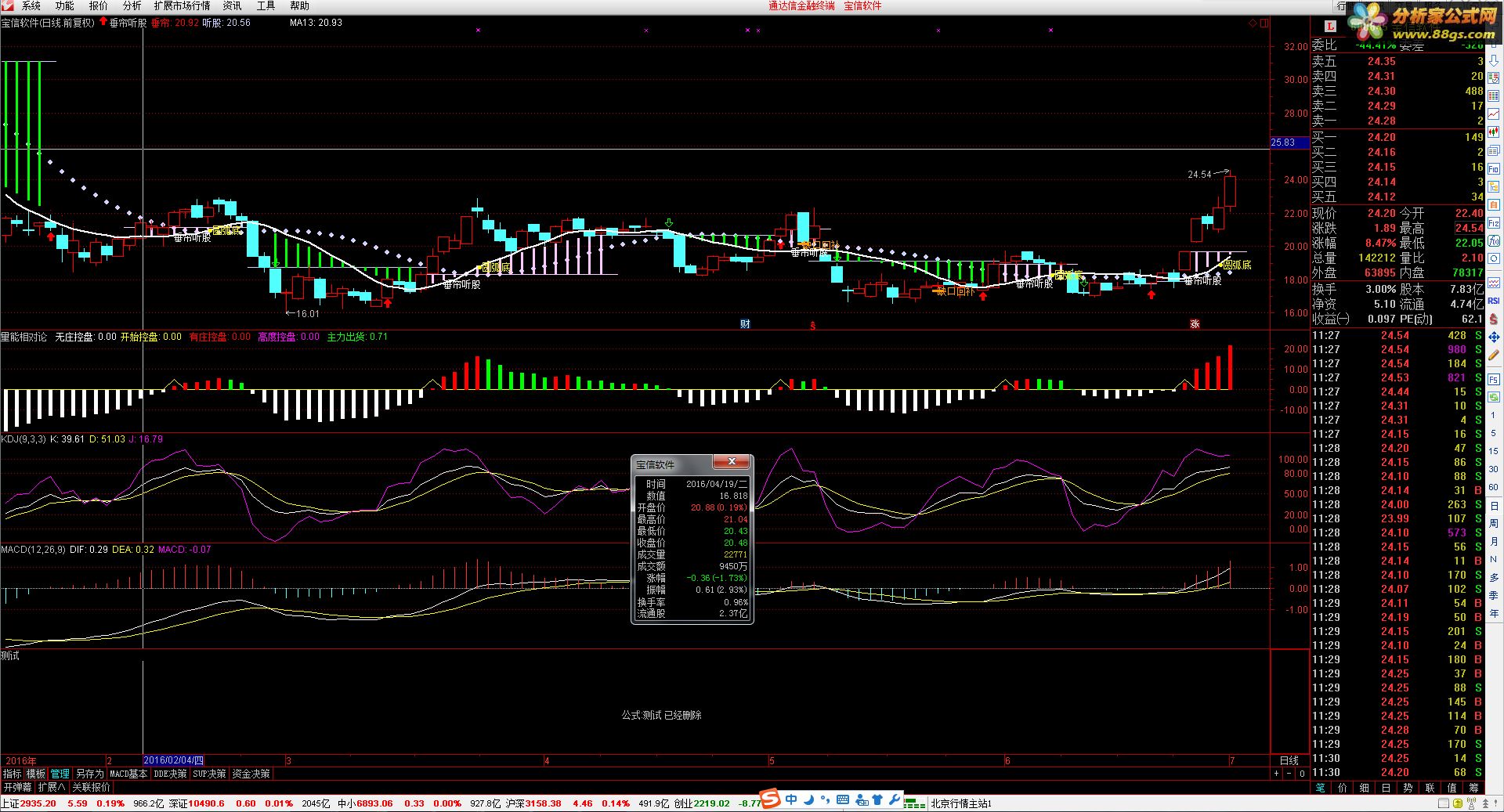
Task: Open the 功能 menu
Action: click(65, 5)
